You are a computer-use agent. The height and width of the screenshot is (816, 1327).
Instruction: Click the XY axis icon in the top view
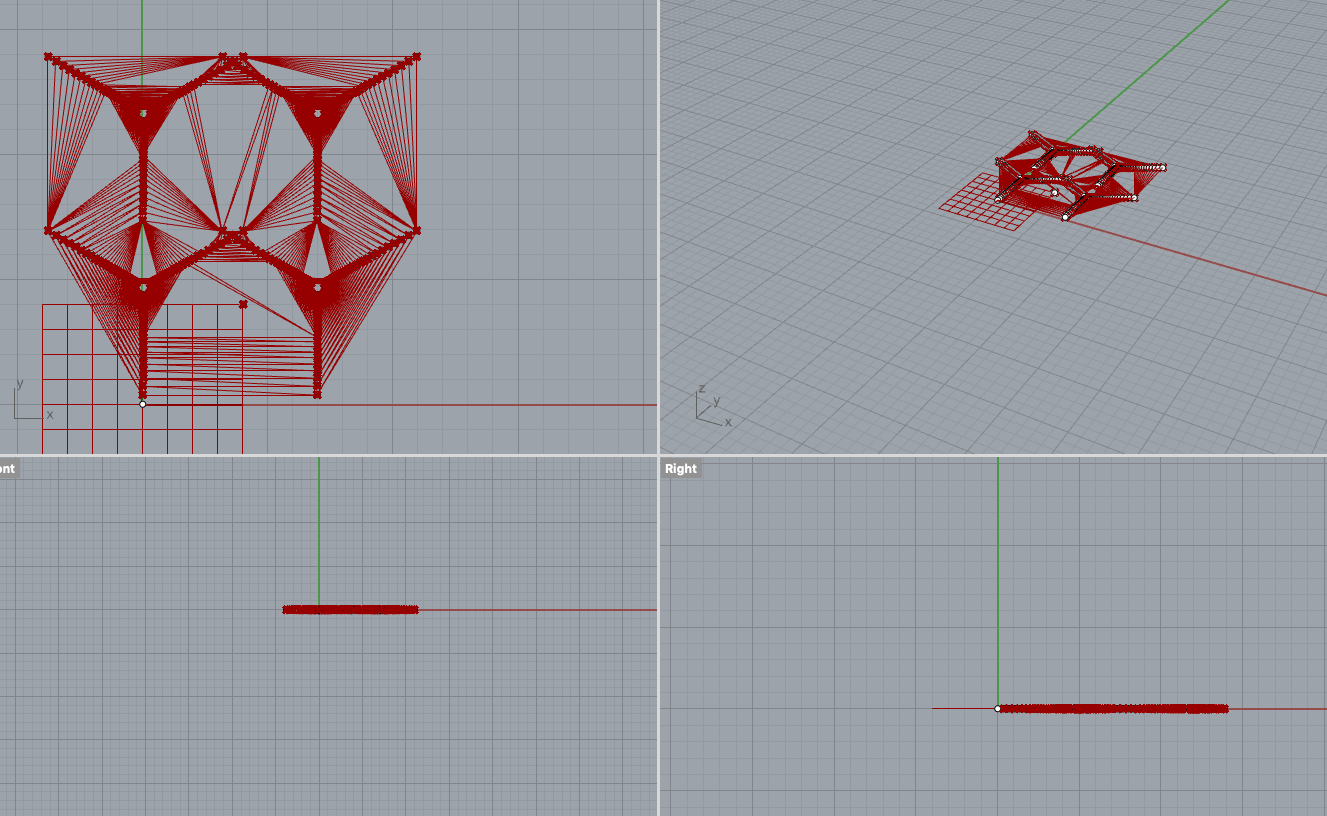coord(32,401)
